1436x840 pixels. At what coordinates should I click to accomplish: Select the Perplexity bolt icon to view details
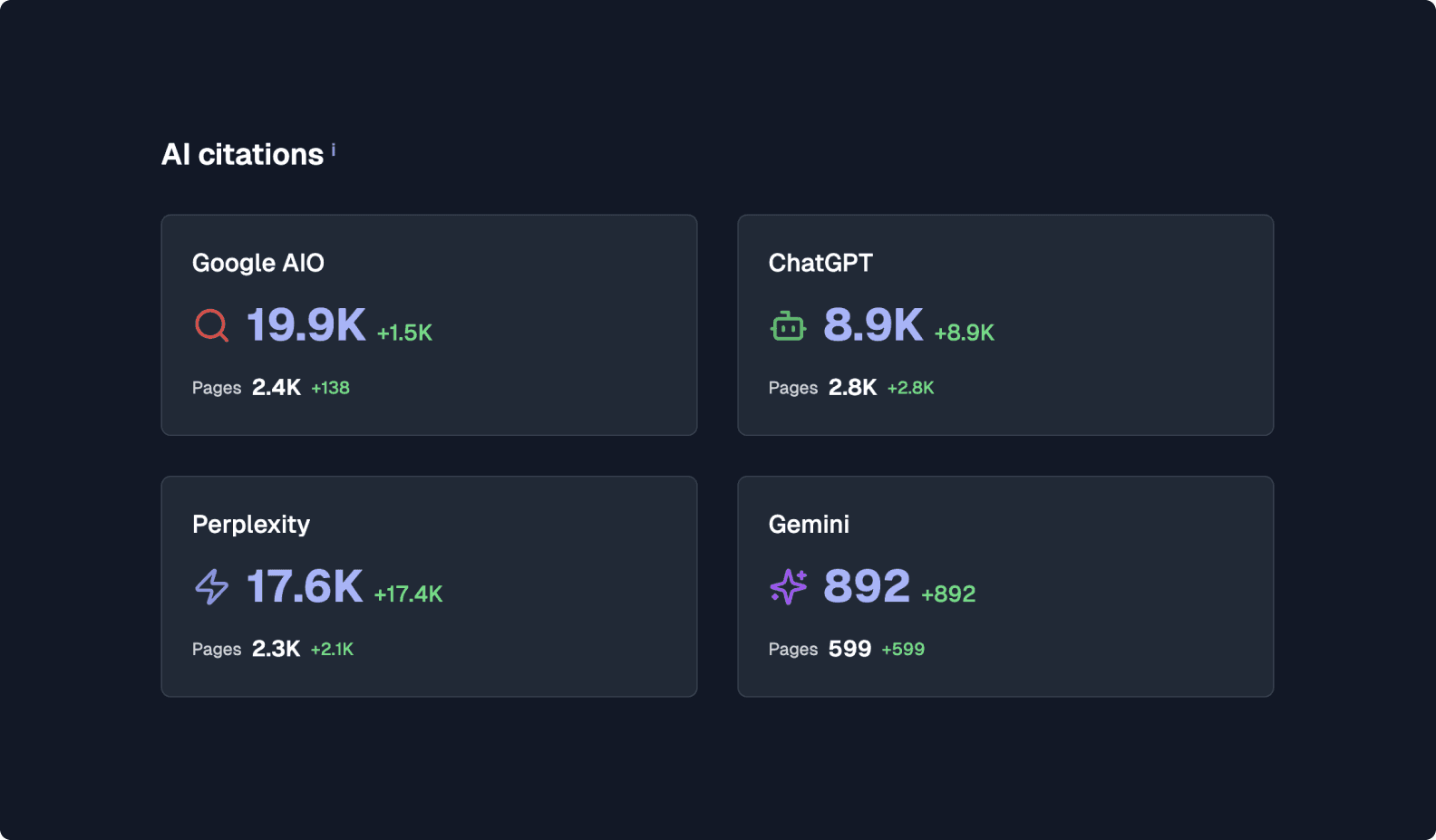point(211,586)
